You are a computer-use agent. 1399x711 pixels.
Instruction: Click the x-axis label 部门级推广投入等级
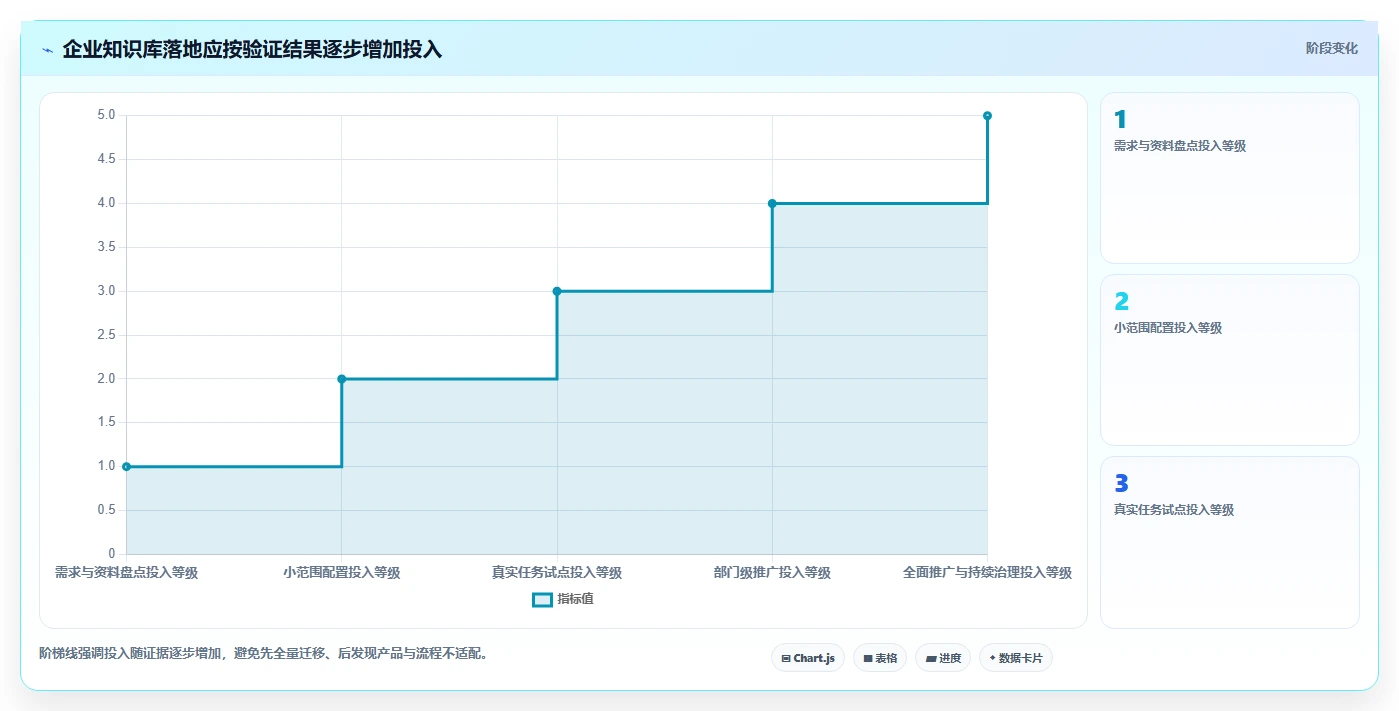pos(772,573)
